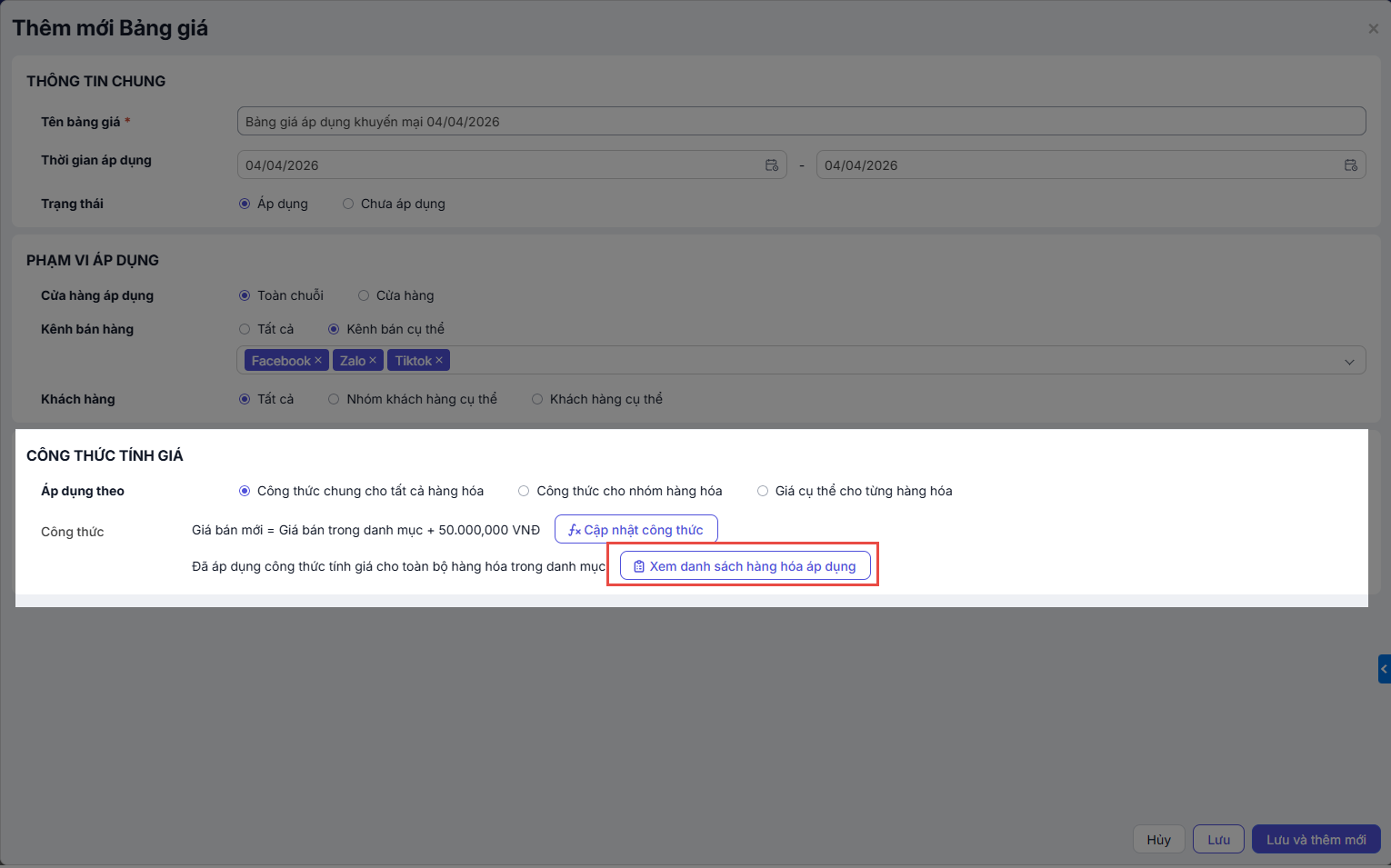Remove the Facebook channel tag
Viewport: 1391px width, 868px height.
pos(318,361)
